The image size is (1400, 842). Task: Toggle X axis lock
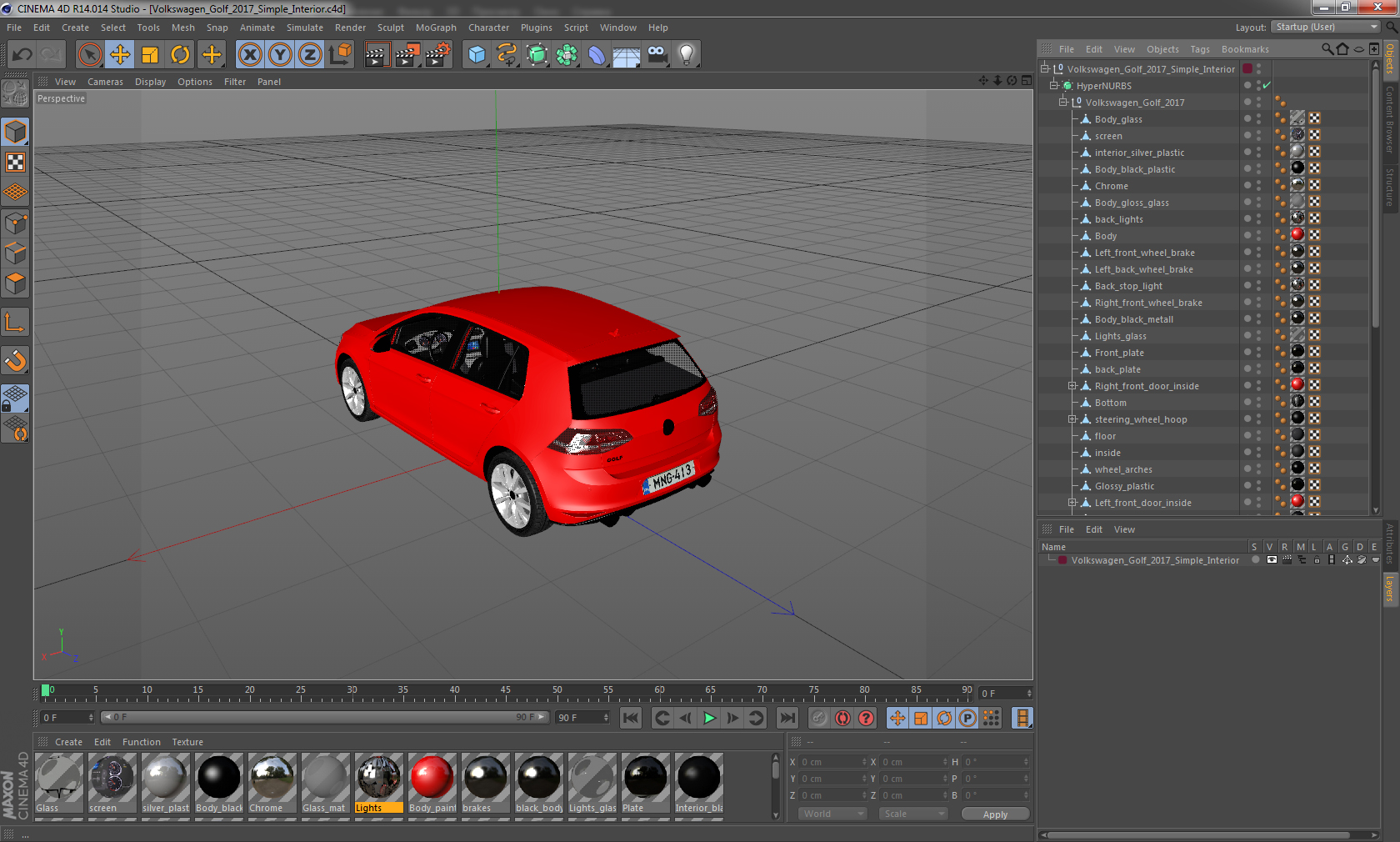point(250,55)
